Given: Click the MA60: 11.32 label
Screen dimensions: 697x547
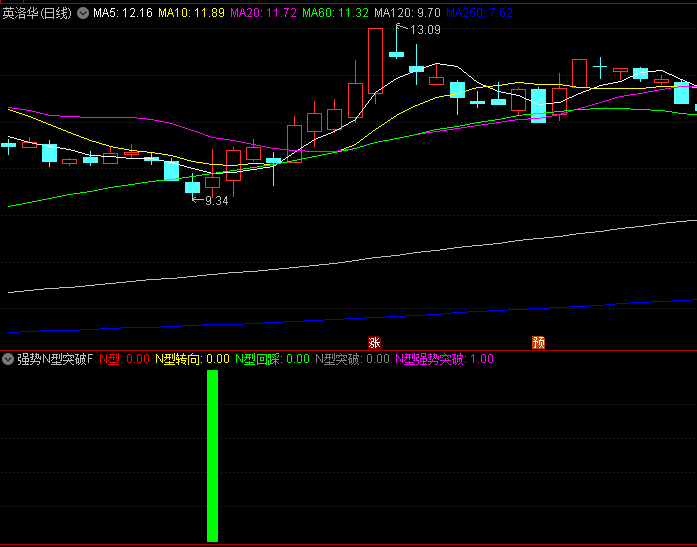Looking at the screenshot, I should point(336,13).
